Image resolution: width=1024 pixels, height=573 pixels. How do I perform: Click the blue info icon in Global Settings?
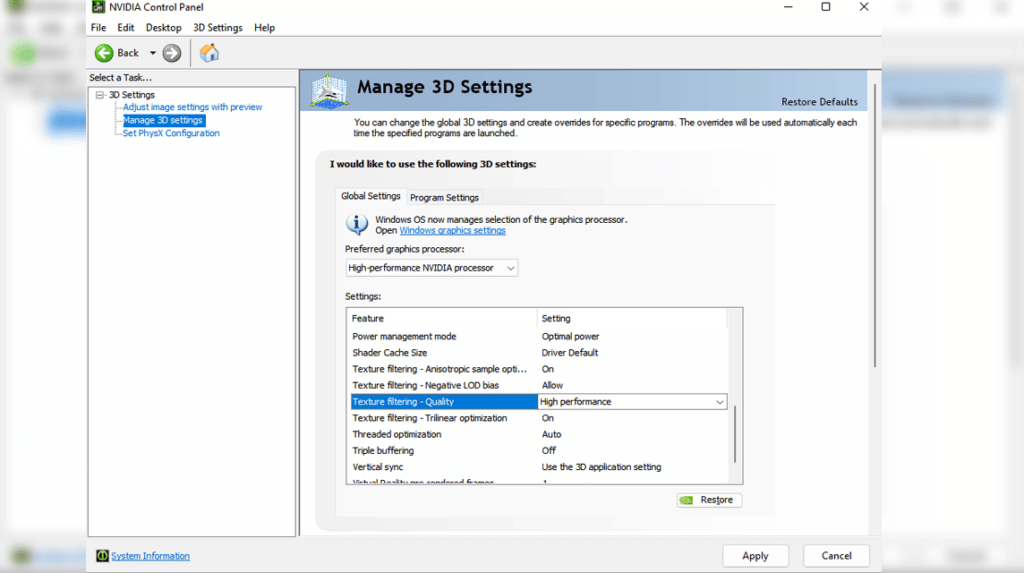357,224
